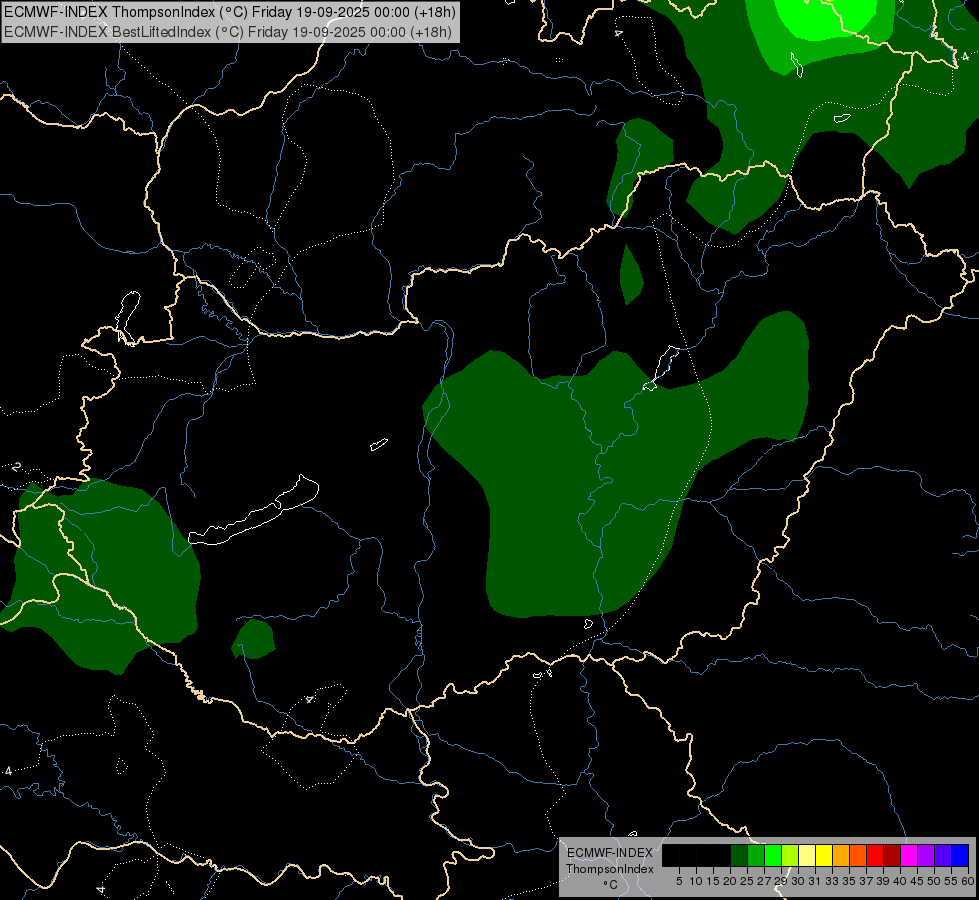
Task: Click the legend tick value '5'
Action: click(679, 881)
